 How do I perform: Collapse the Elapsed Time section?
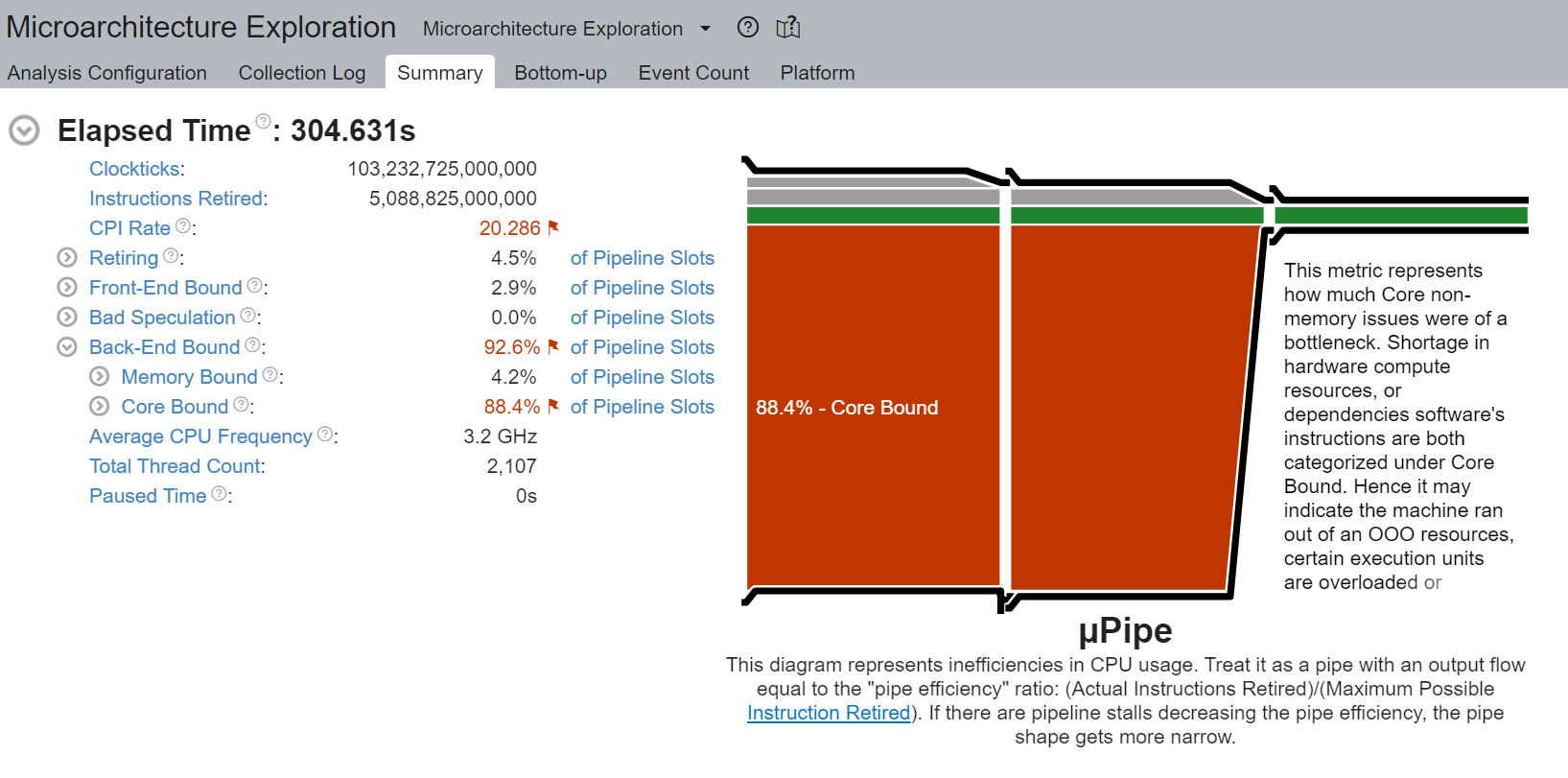tap(24, 130)
